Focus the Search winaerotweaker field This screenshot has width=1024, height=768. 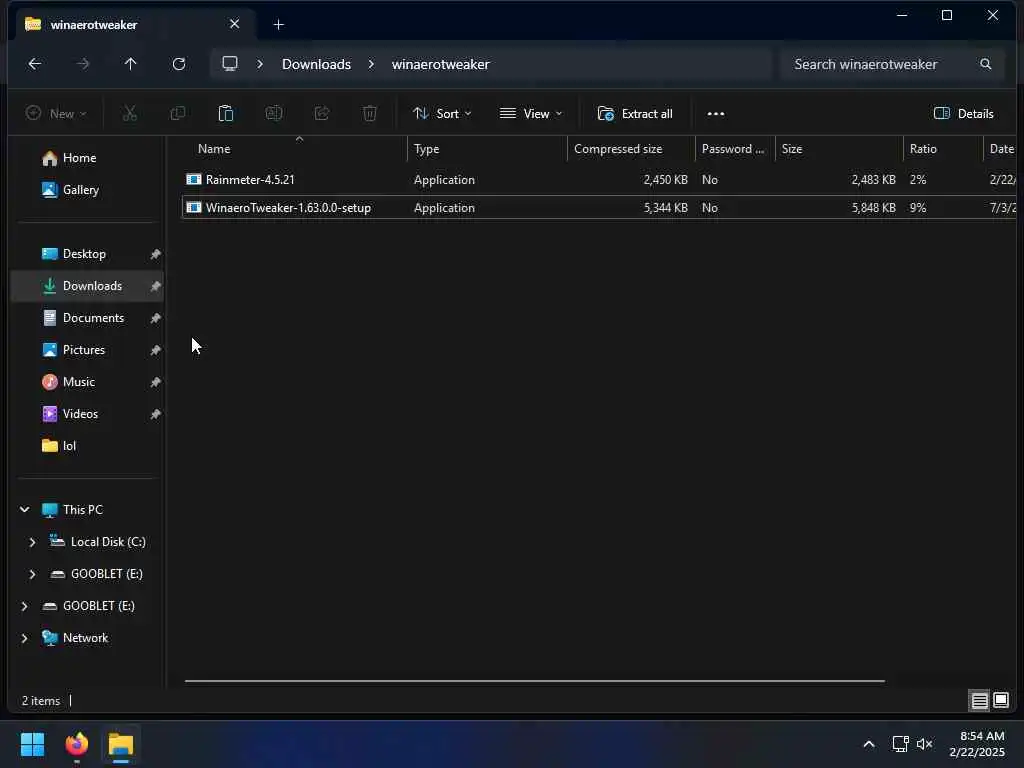892,64
